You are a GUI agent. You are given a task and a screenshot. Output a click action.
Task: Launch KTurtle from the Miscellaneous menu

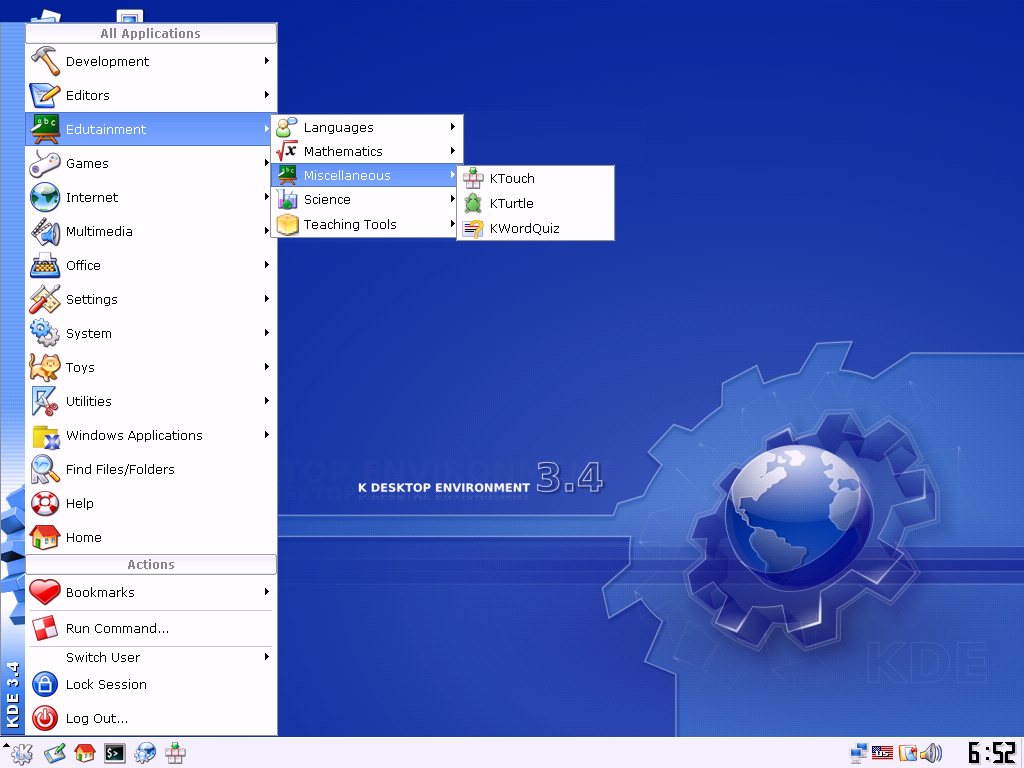(x=536, y=203)
